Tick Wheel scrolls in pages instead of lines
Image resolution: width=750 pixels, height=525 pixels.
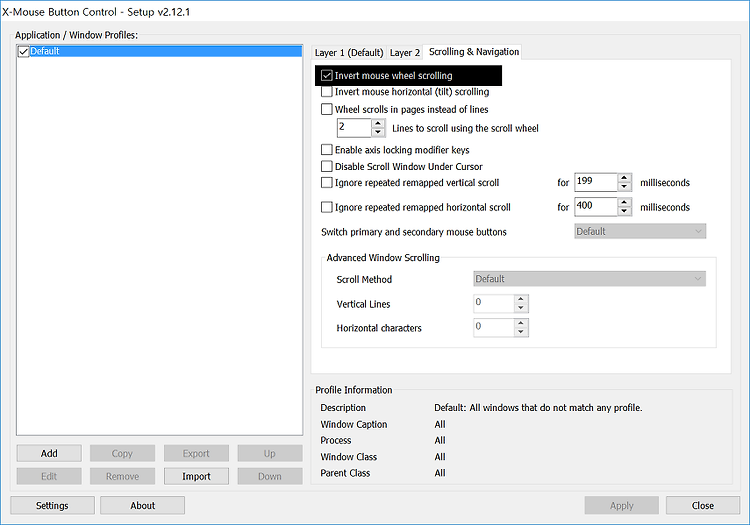click(x=327, y=109)
